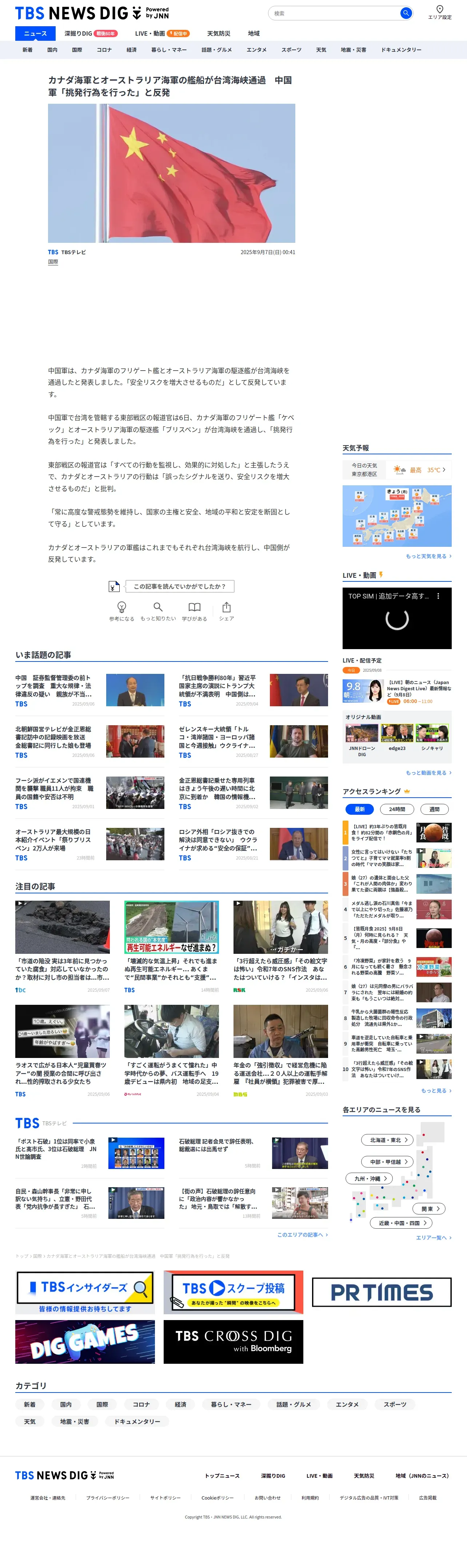This screenshot has width=467, height=1568.
Task: Expand the 関東 area button
Action: [x=429, y=1208]
